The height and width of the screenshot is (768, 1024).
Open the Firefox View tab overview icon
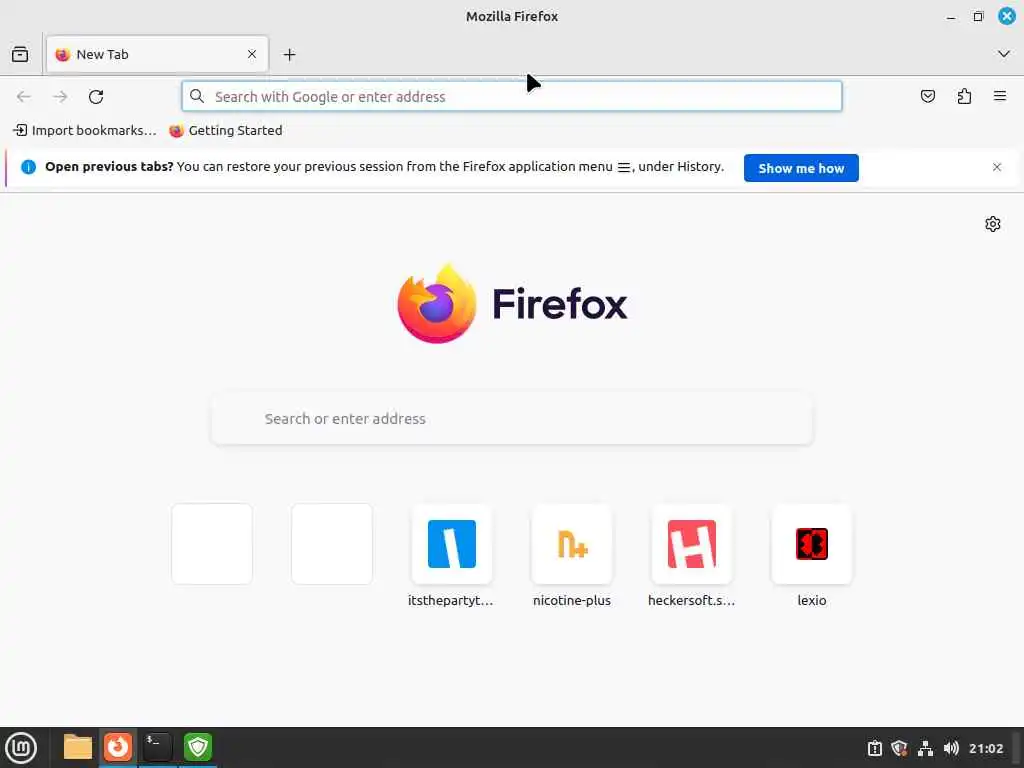pyautogui.click(x=20, y=54)
